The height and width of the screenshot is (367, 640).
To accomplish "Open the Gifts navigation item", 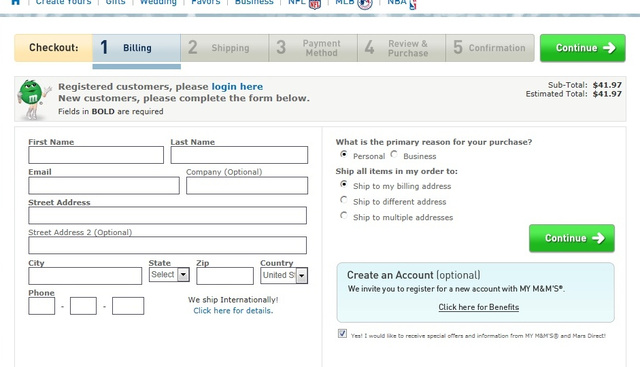I will point(116,2).
